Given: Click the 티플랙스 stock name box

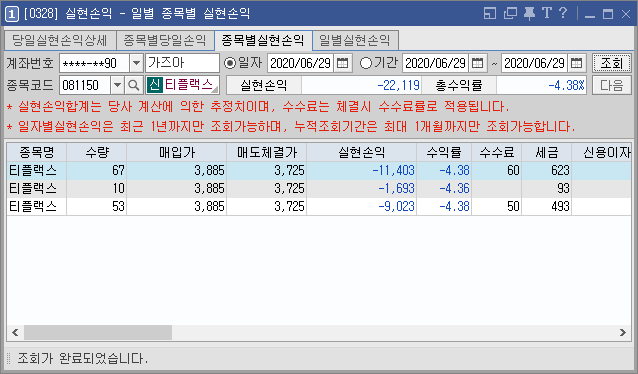Looking at the screenshot, I should click(x=183, y=85).
